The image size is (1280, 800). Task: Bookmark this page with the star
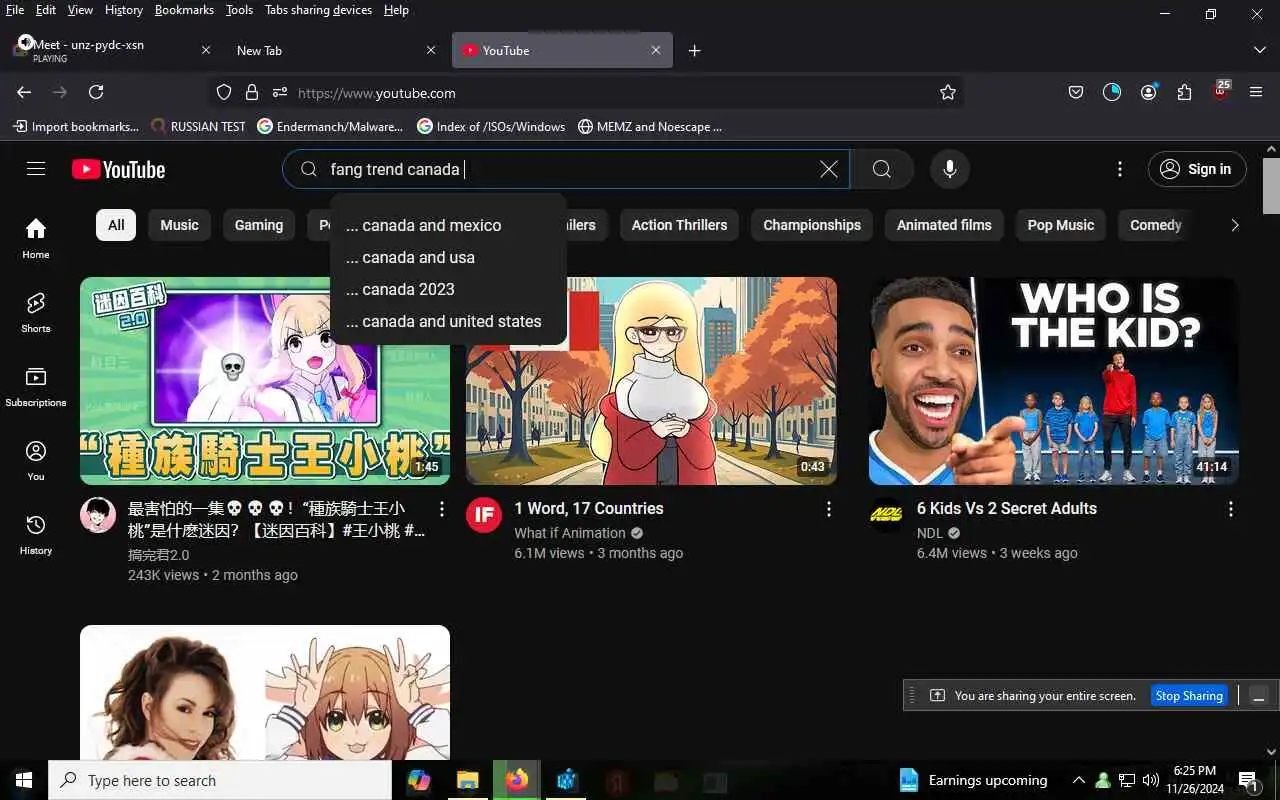[948, 92]
